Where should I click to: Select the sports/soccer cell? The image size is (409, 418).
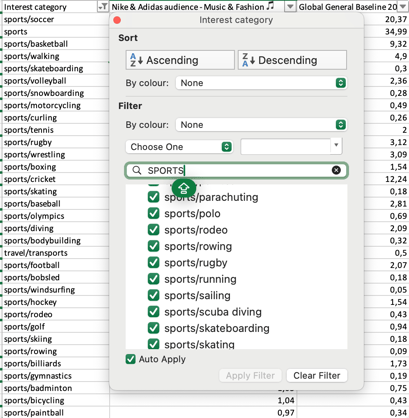(55, 19)
